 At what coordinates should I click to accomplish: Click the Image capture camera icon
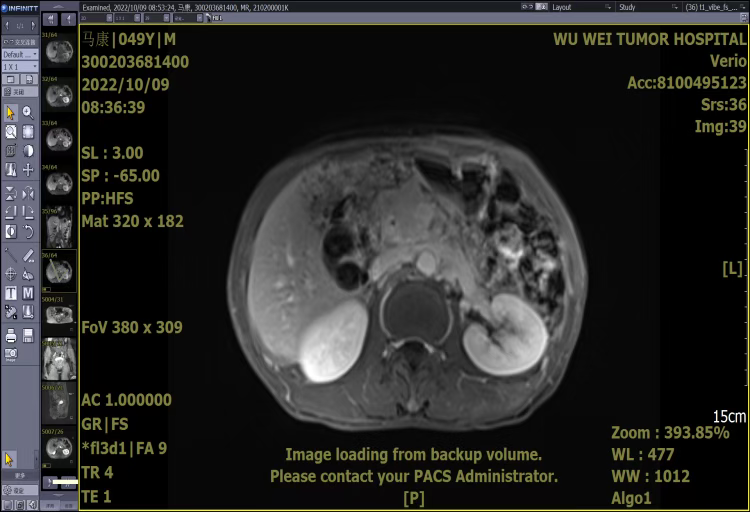(10, 354)
